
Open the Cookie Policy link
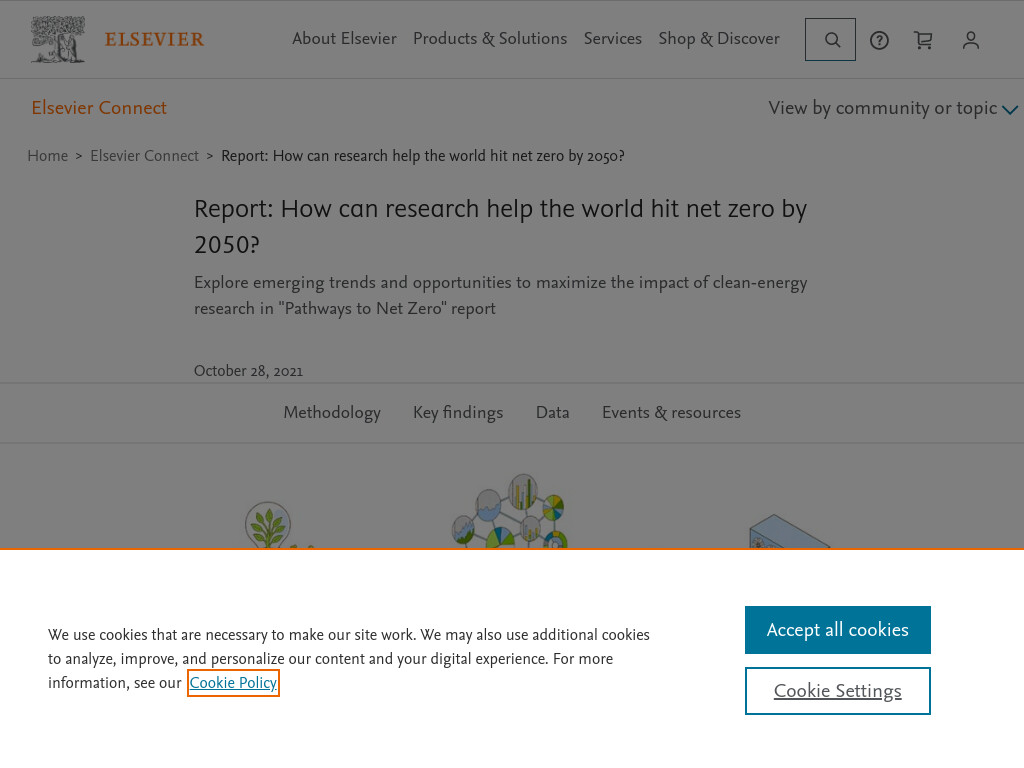coord(233,683)
